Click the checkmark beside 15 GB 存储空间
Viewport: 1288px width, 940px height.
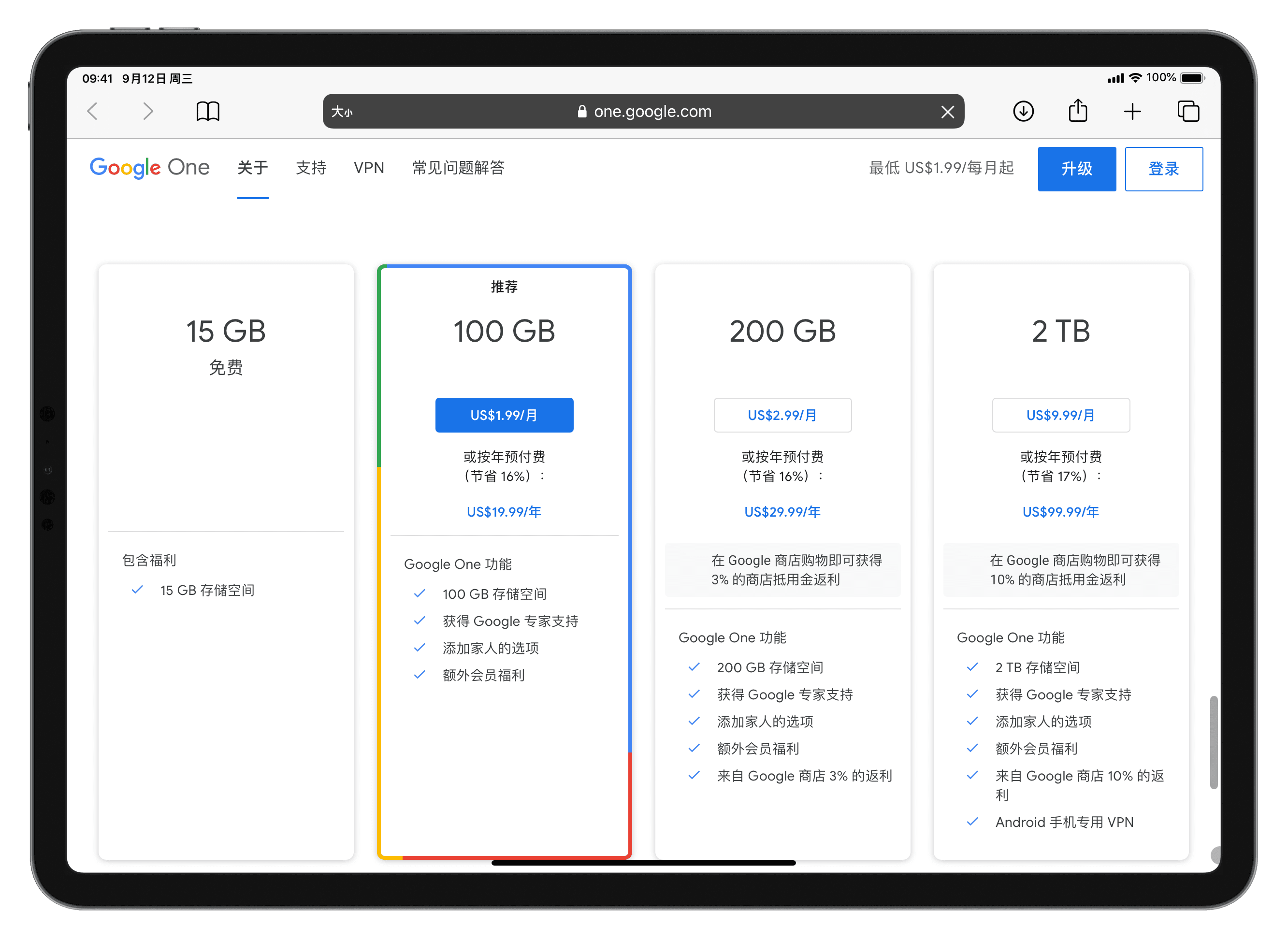[137, 590]
